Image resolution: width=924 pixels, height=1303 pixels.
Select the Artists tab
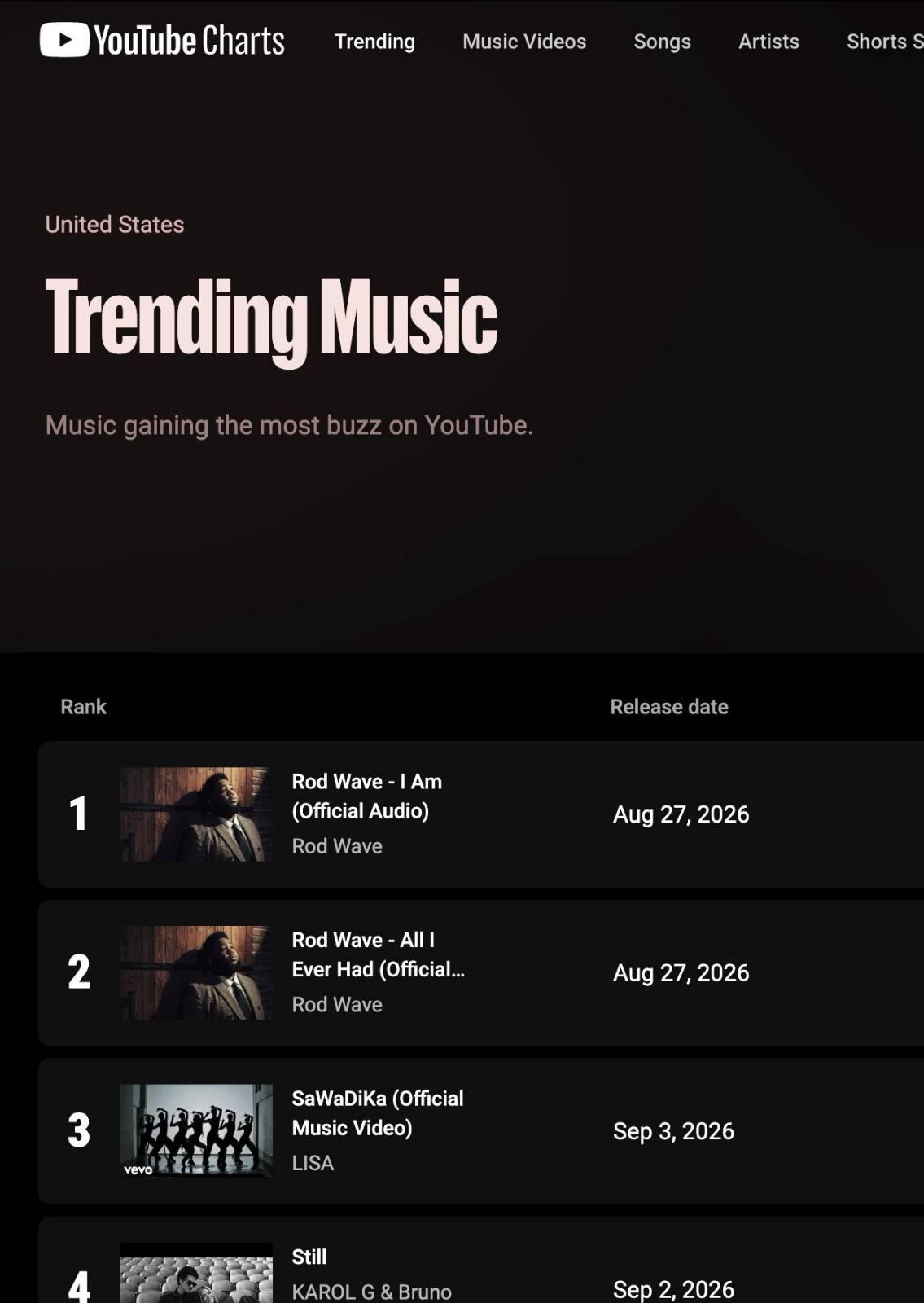point(769,42)
